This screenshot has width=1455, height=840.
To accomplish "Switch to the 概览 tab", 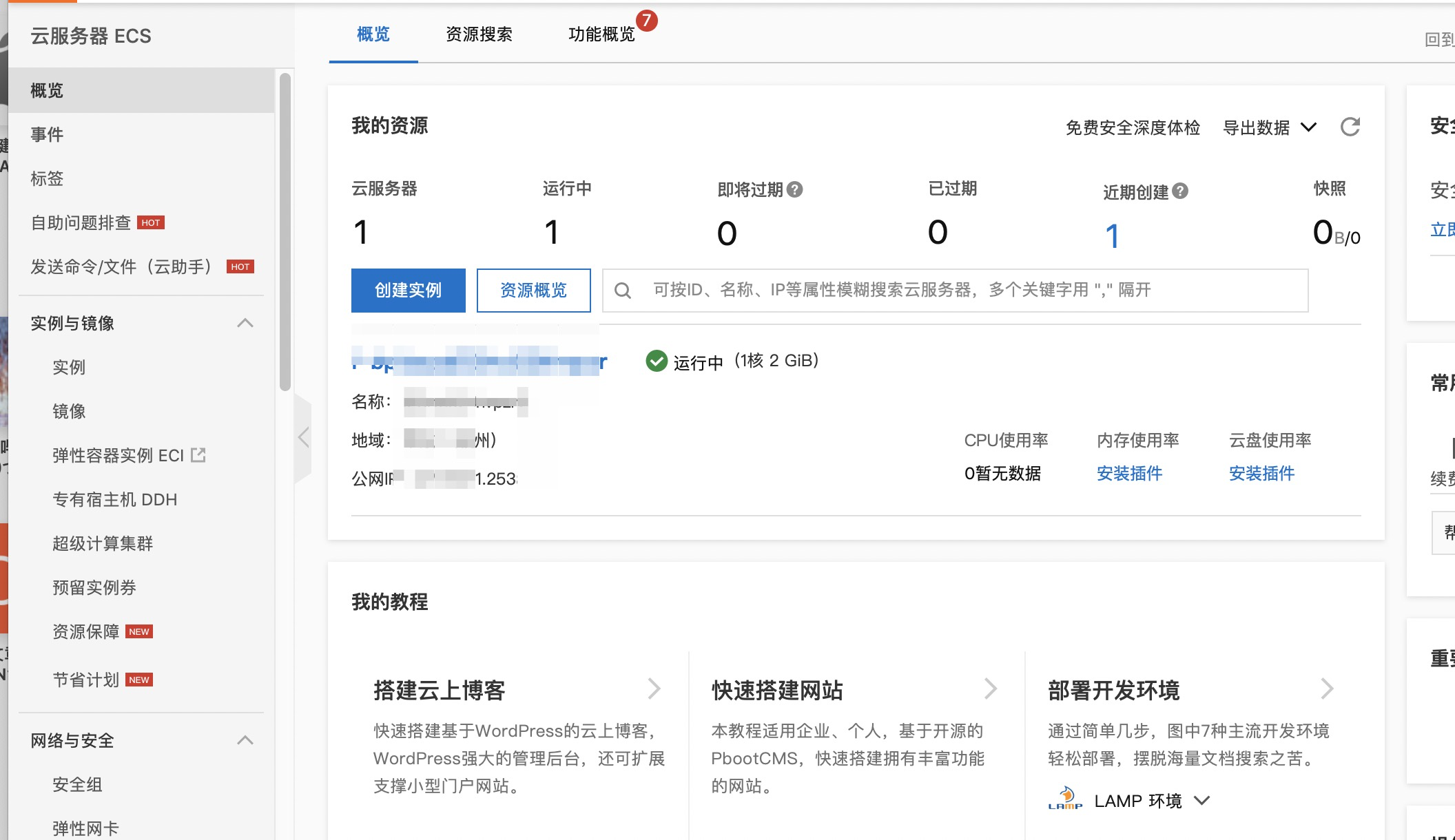I will coord(373,34).
